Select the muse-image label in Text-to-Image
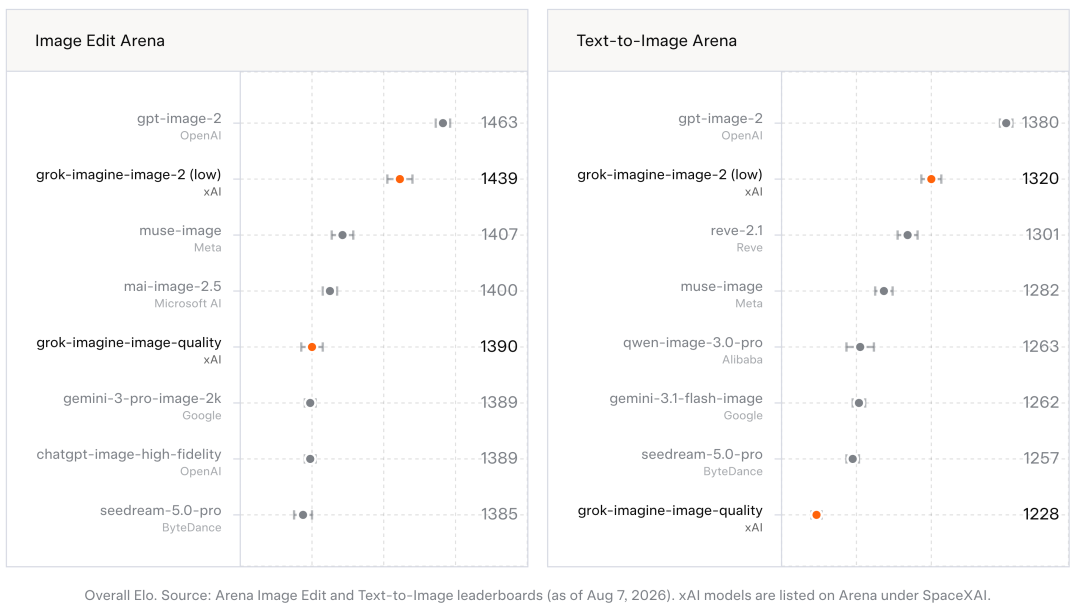 coord(721,287)
